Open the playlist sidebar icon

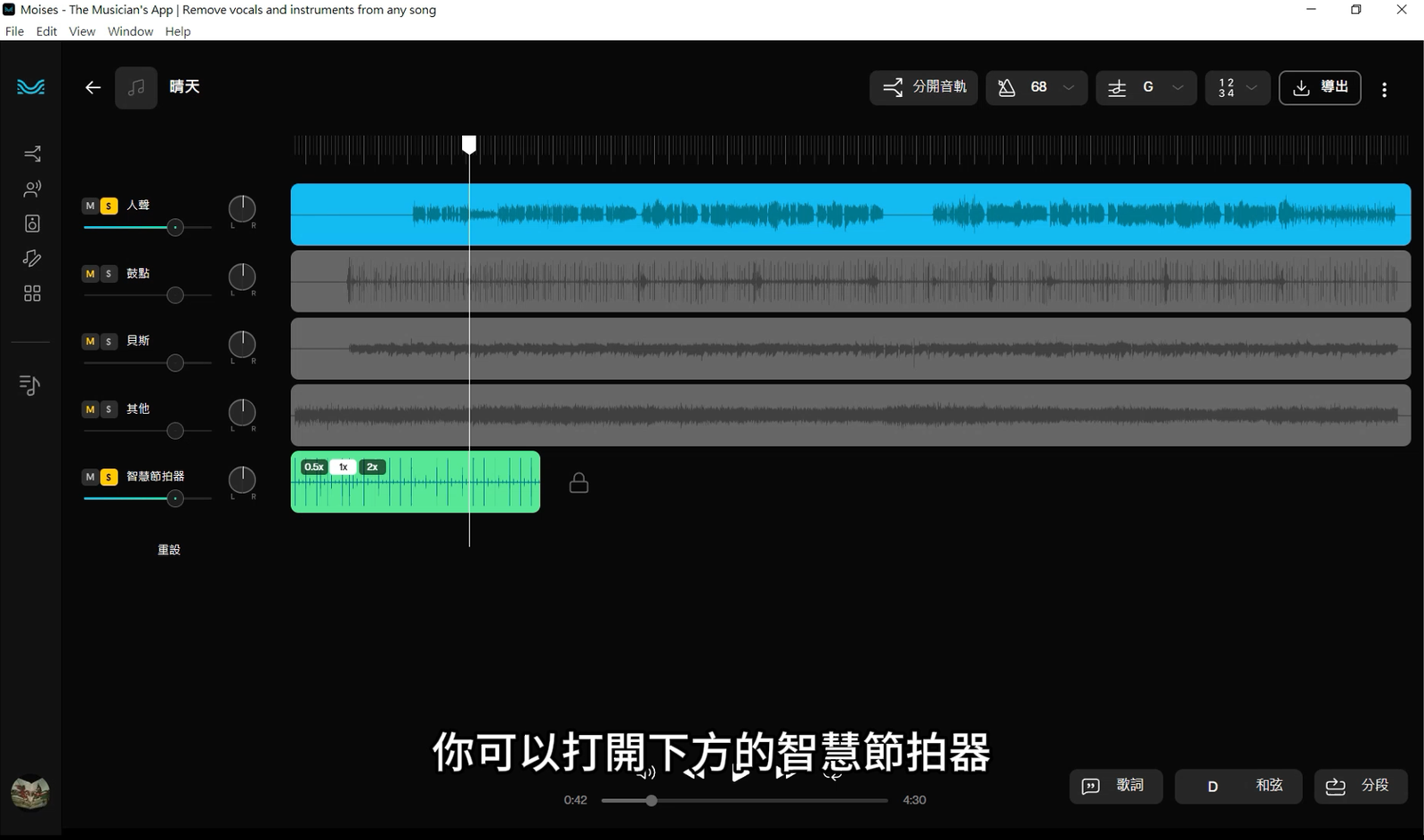point(29,384)
